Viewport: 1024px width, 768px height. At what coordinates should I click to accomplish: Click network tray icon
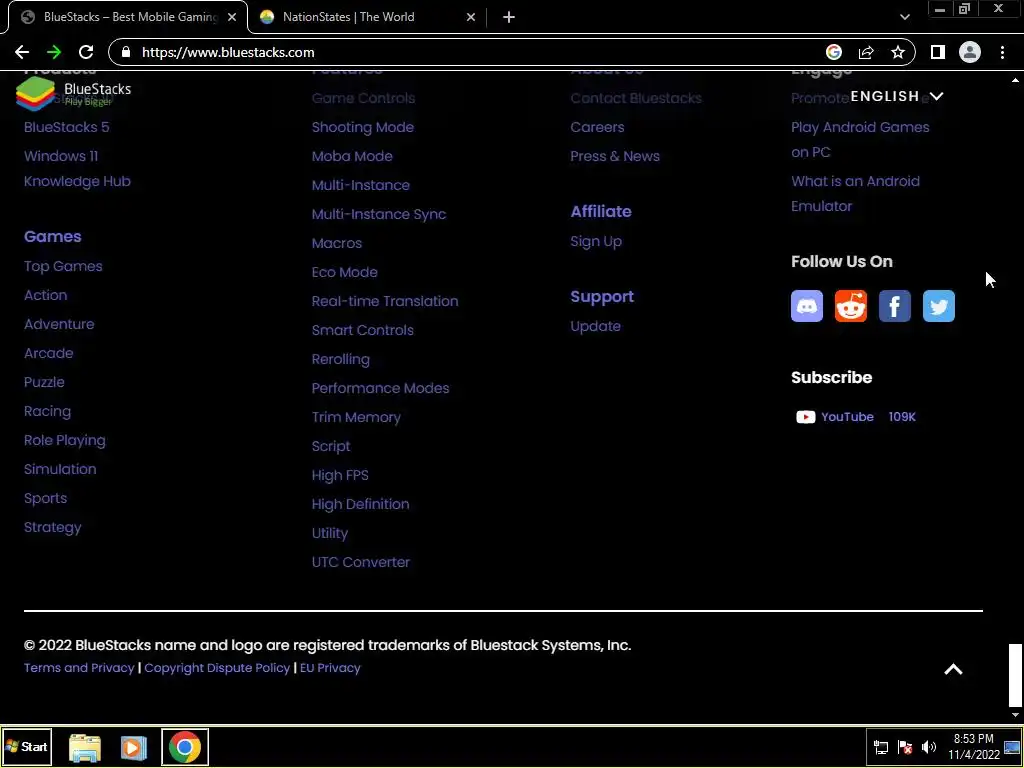click(x=881, y=747)
